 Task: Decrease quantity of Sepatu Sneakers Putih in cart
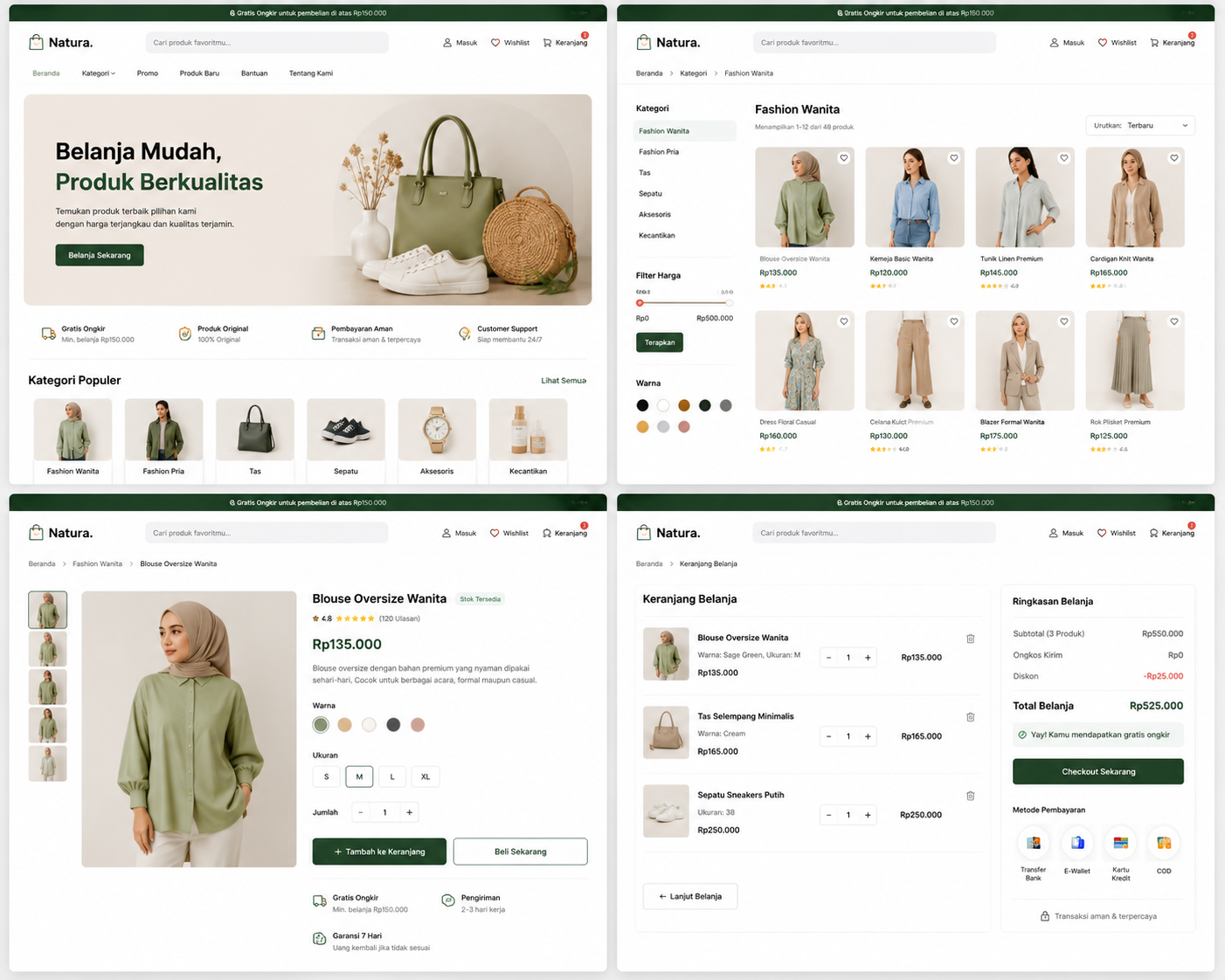829,815
